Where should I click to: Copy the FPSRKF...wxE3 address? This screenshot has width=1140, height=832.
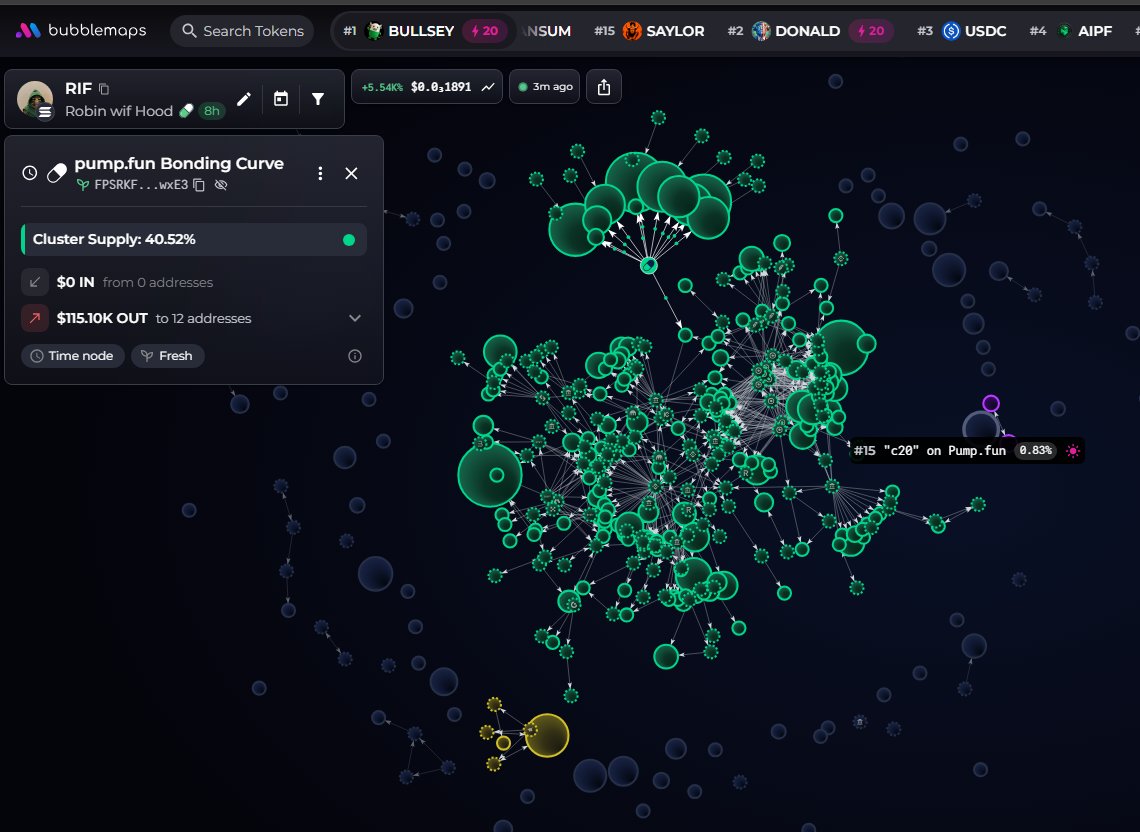199,185
